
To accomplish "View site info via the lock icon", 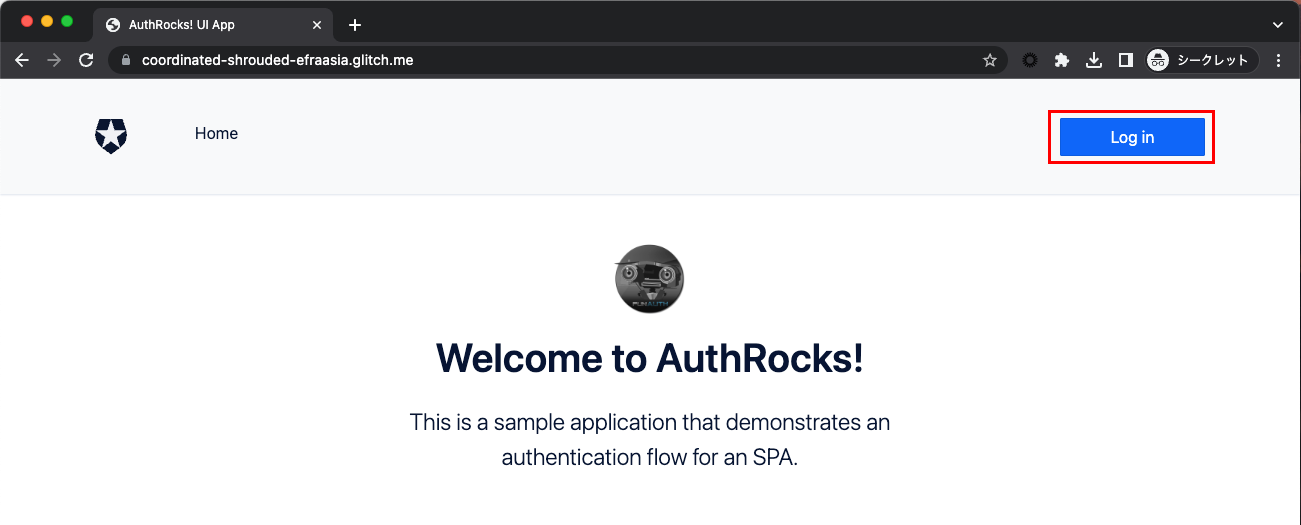I will [x=126, y=60].
